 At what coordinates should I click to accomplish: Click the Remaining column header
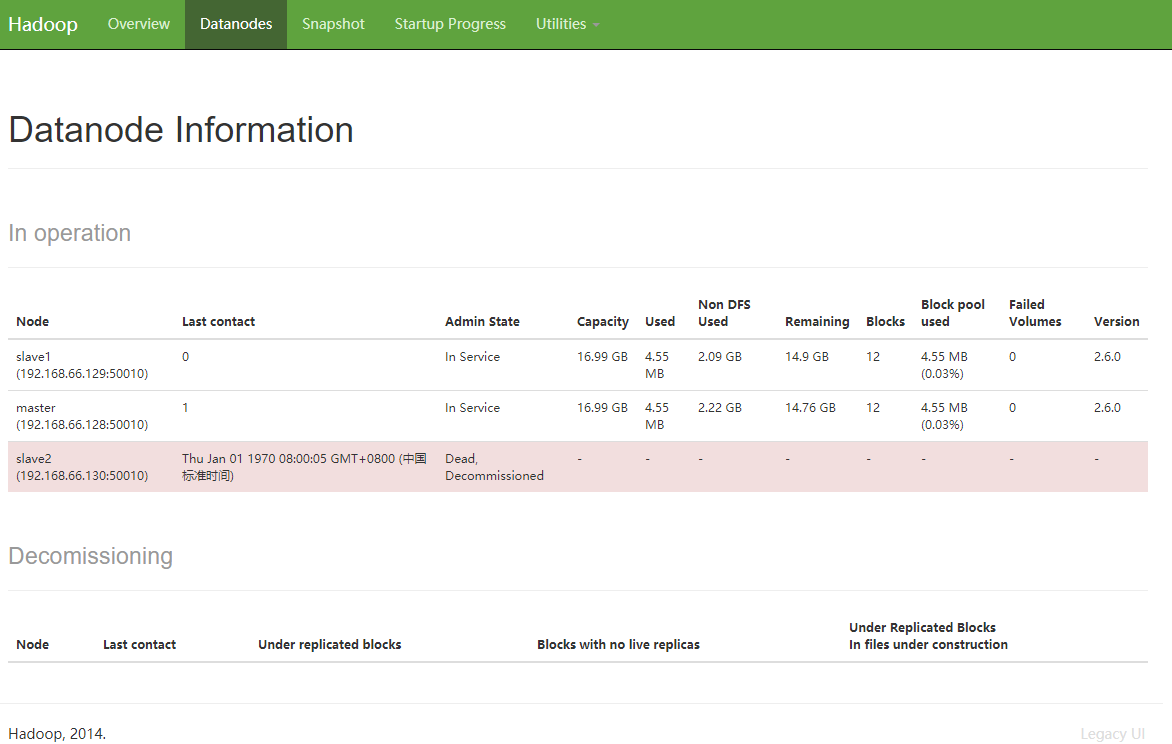pyautogui.click(x=817, y=322)
